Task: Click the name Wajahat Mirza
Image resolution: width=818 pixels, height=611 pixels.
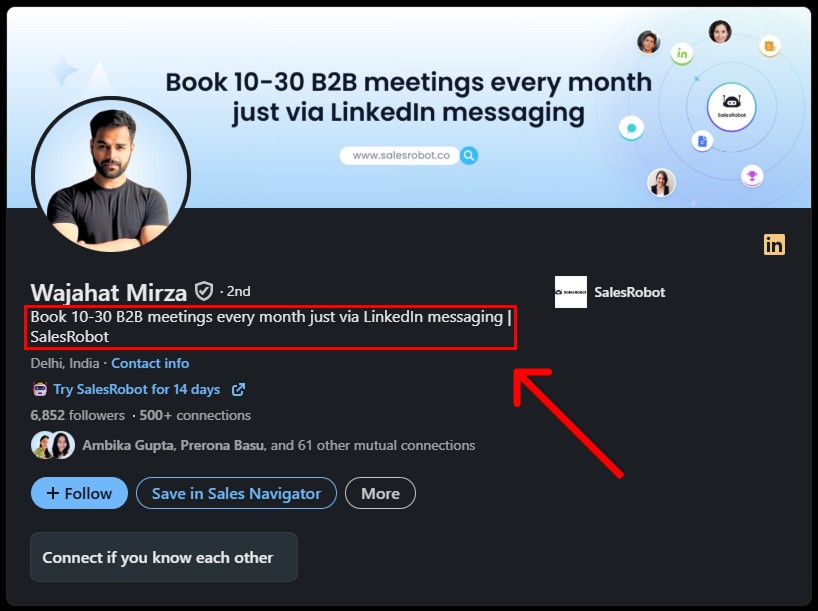Action: click(109, 292)
